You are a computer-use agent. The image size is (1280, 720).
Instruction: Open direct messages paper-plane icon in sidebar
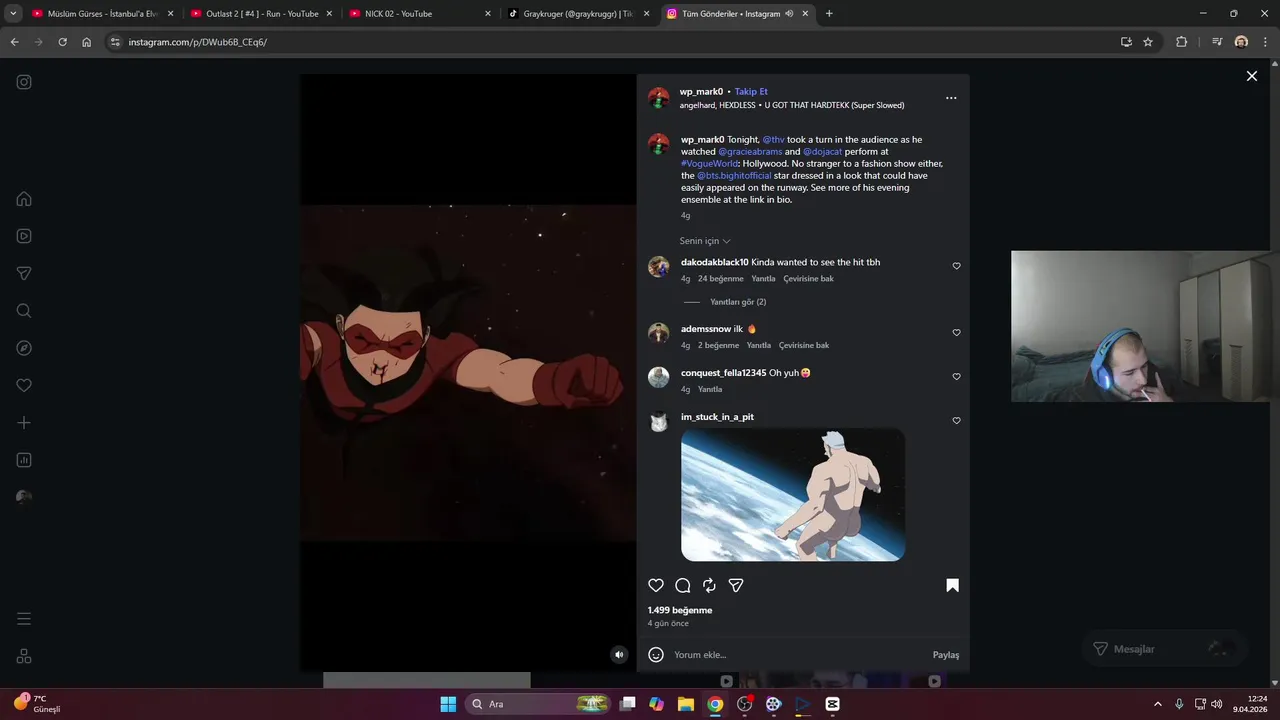click(24, 273)
